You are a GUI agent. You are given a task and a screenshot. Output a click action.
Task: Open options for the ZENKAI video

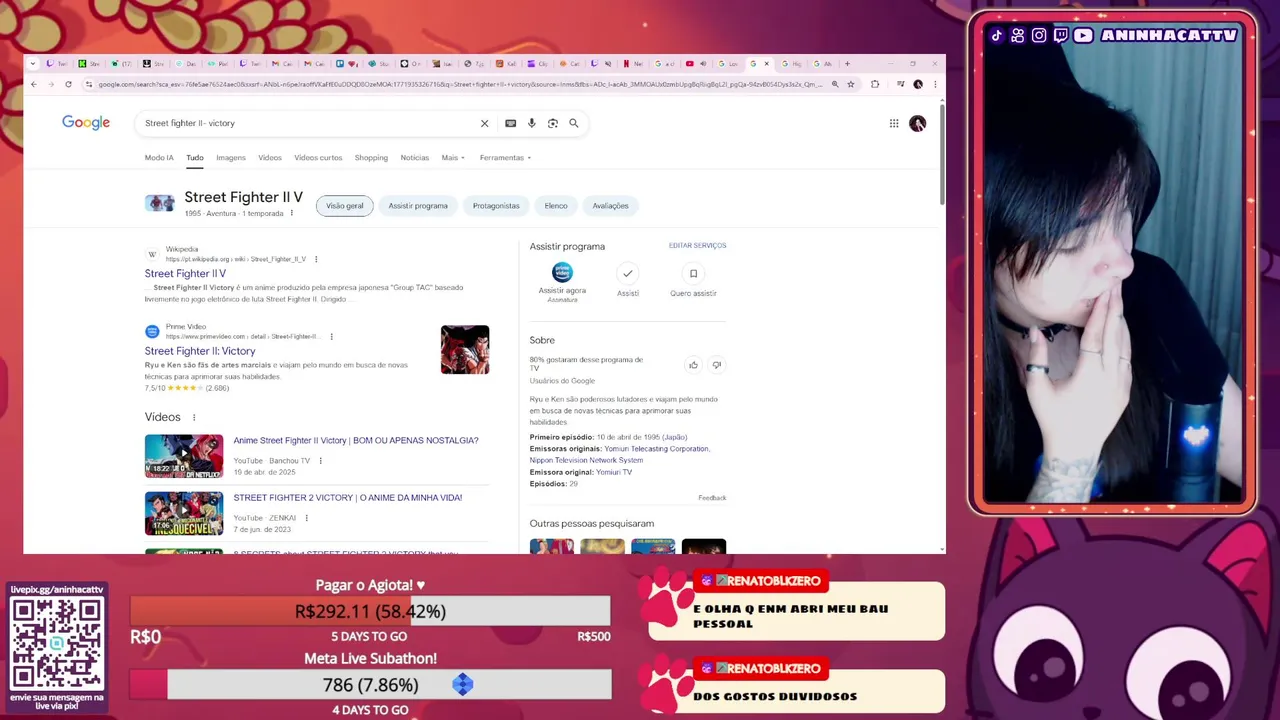[306, 518]
